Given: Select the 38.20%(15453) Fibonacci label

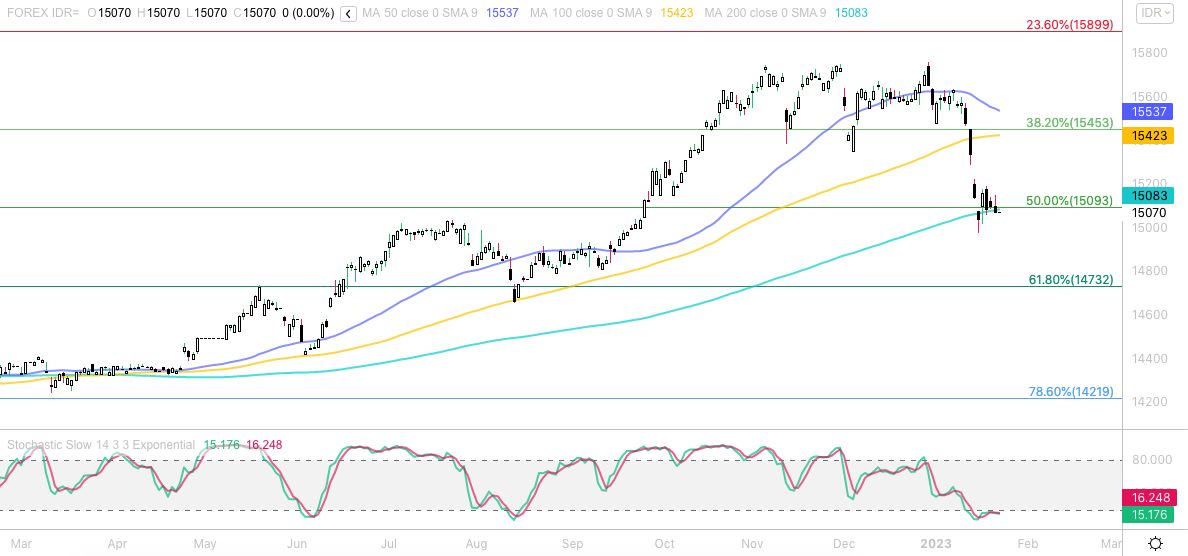Looking at the screenshot, I should [x=1069, y=123].
